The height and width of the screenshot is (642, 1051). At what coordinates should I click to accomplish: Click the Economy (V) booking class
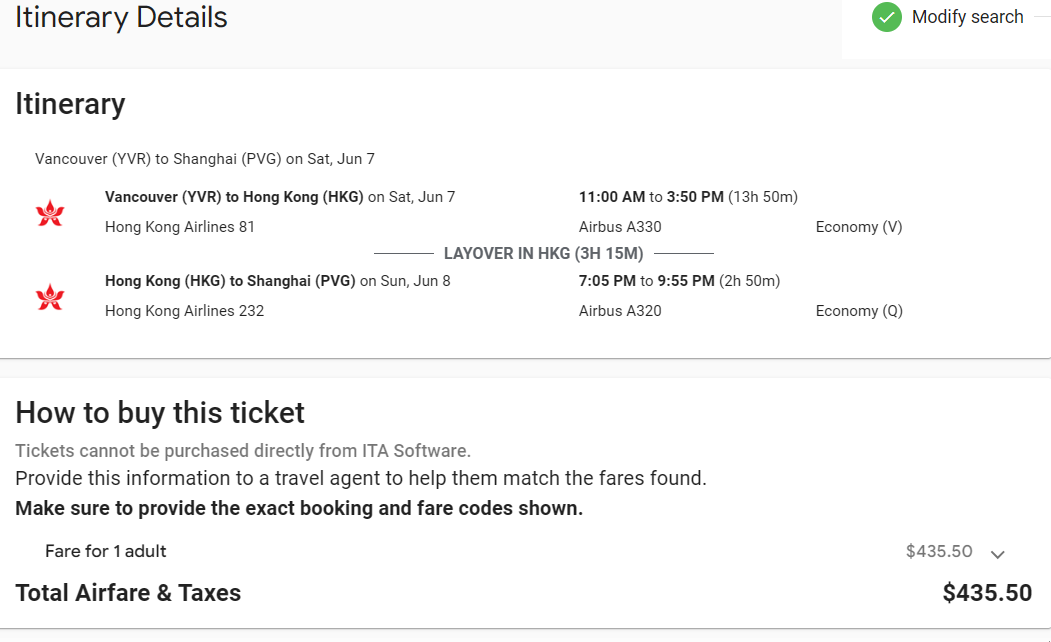(x=859, y=227)
